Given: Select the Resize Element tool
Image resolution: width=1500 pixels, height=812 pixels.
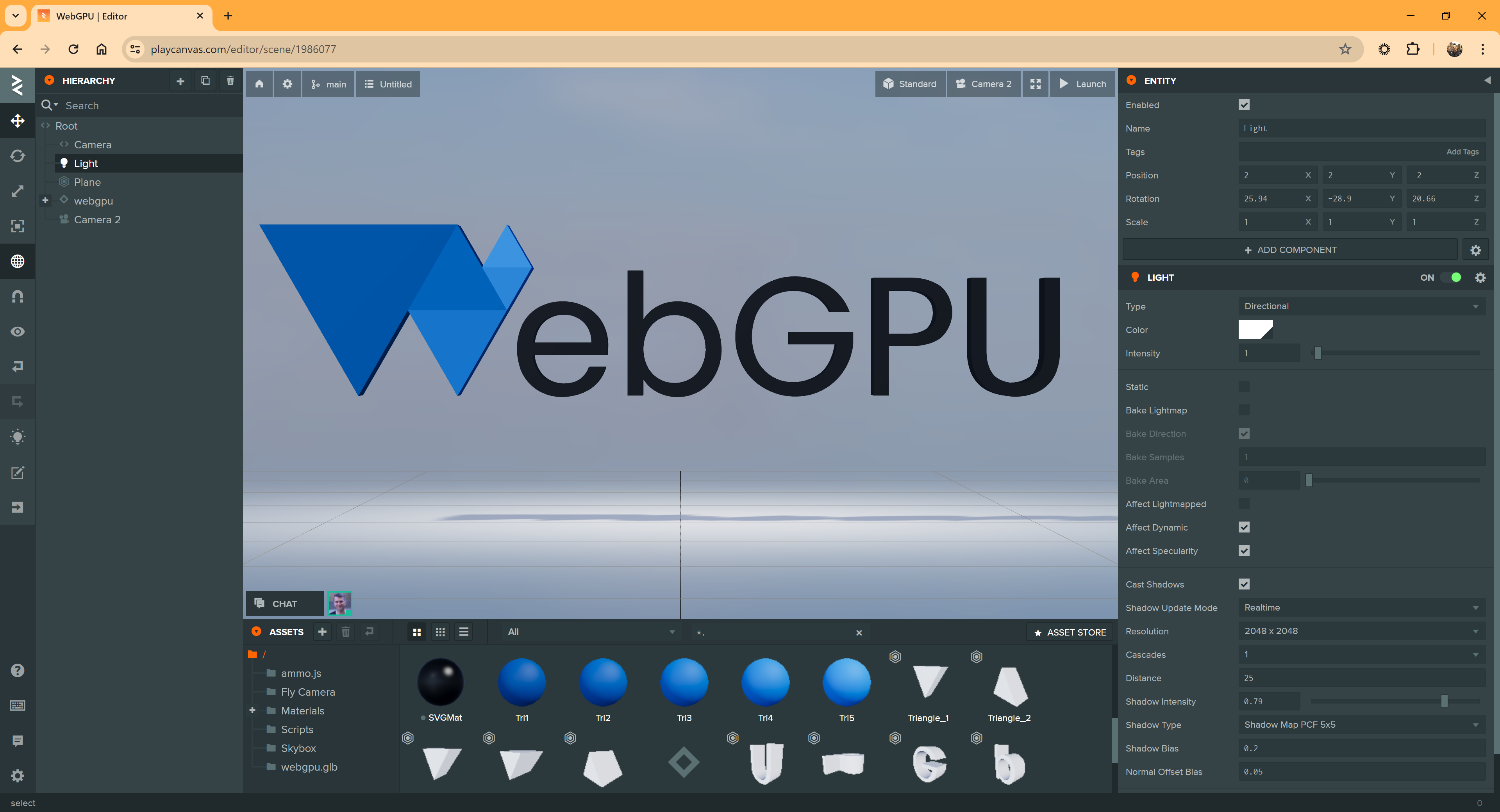Looking at the screenshot, I should click(18, 226).
